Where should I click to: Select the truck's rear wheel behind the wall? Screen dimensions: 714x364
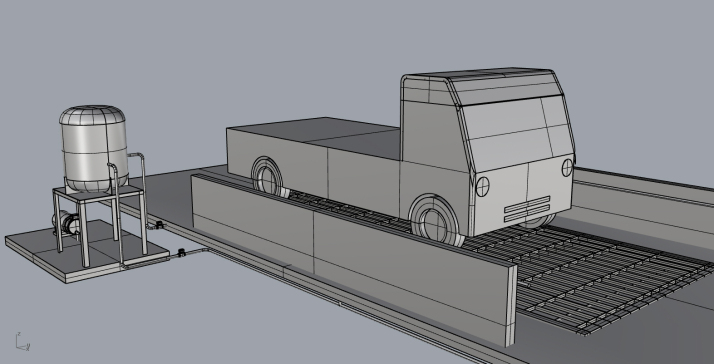[x=269, y=178]
